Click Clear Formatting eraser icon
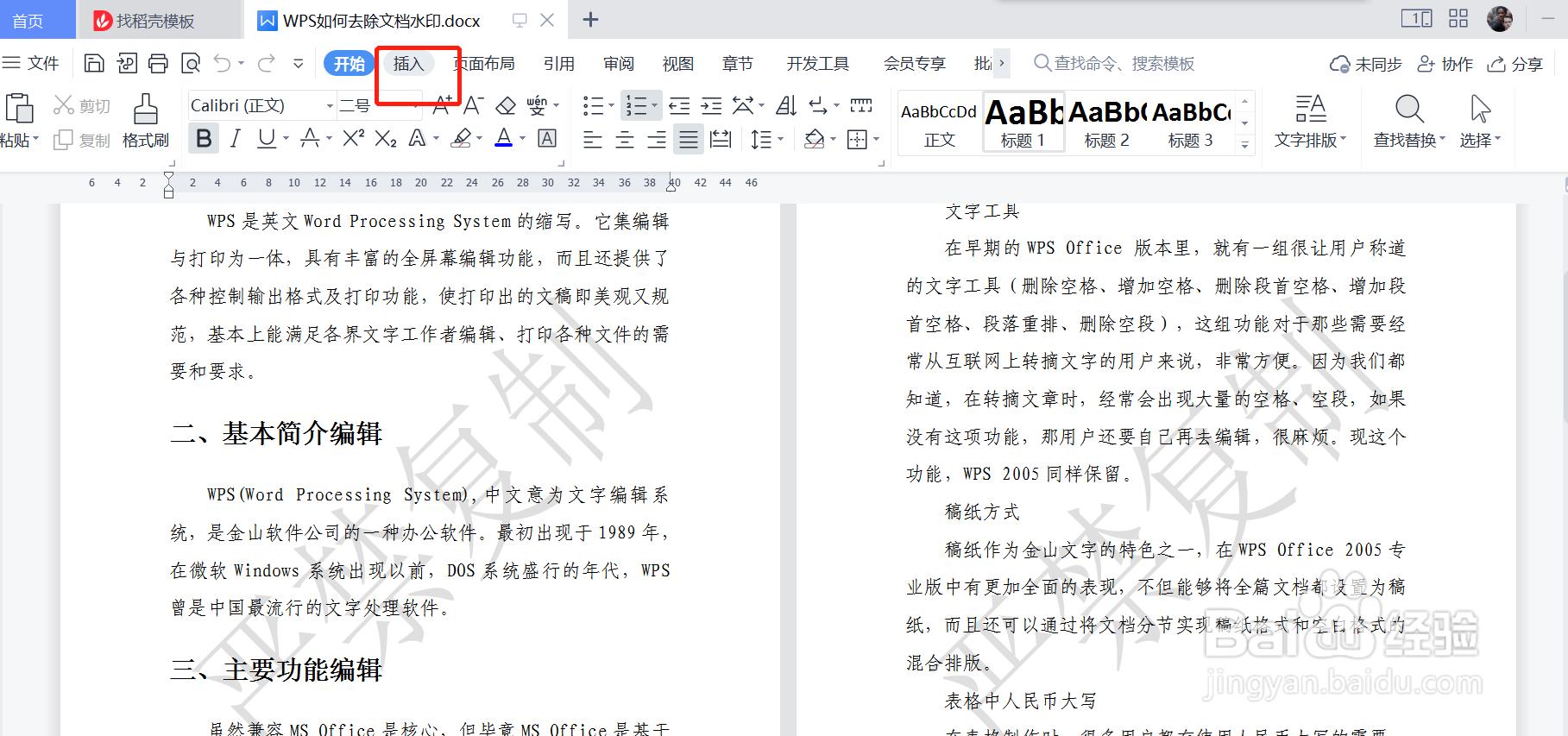 (506, 105)
